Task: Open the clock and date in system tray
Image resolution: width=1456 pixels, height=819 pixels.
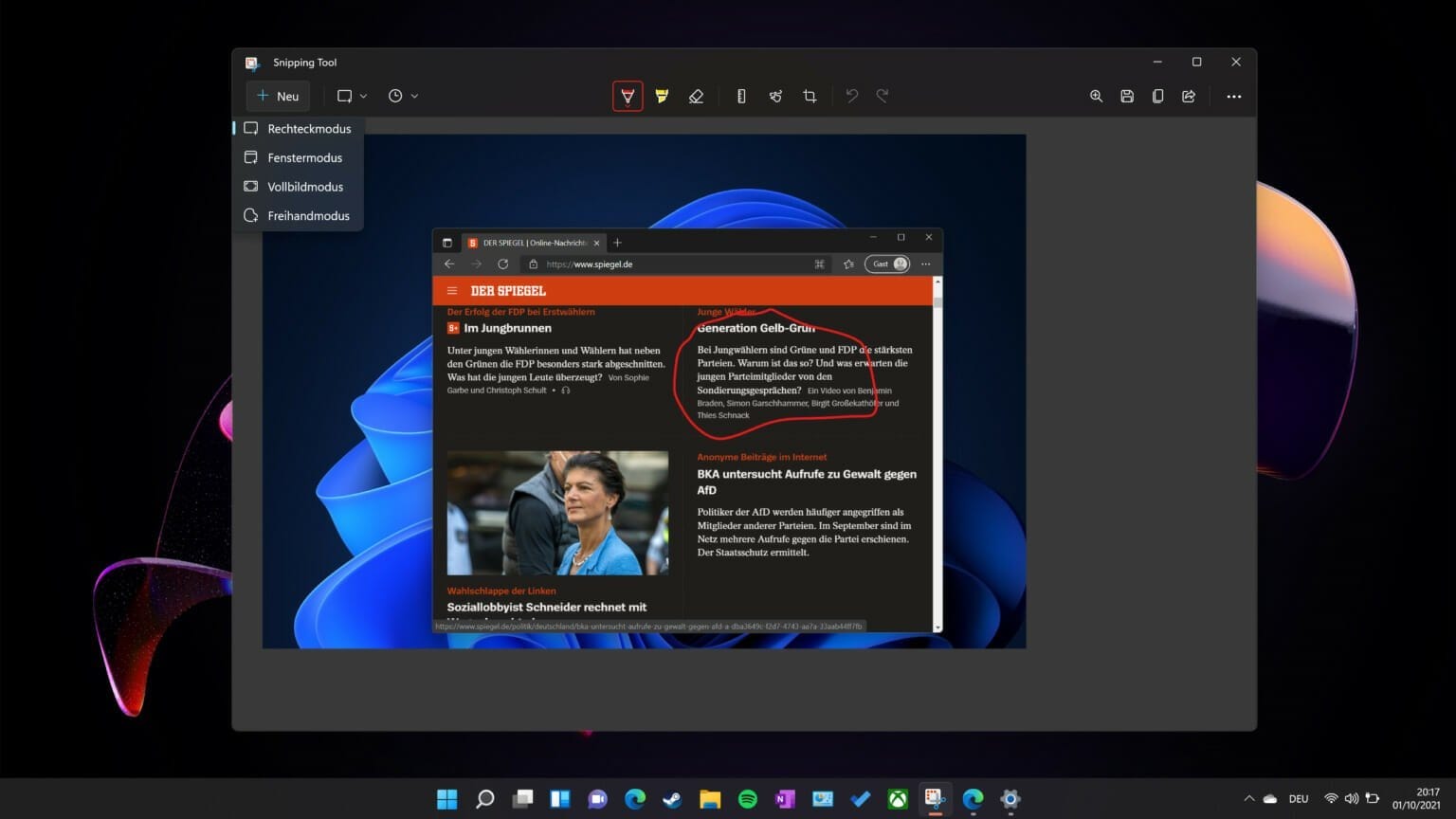Action: tap(1418, 799)
